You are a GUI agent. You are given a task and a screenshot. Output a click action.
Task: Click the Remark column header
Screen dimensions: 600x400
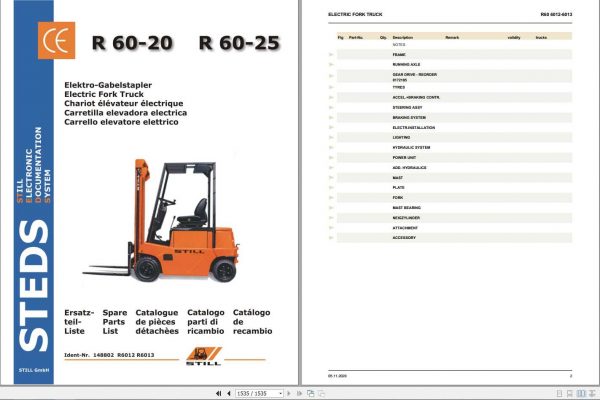452,38
